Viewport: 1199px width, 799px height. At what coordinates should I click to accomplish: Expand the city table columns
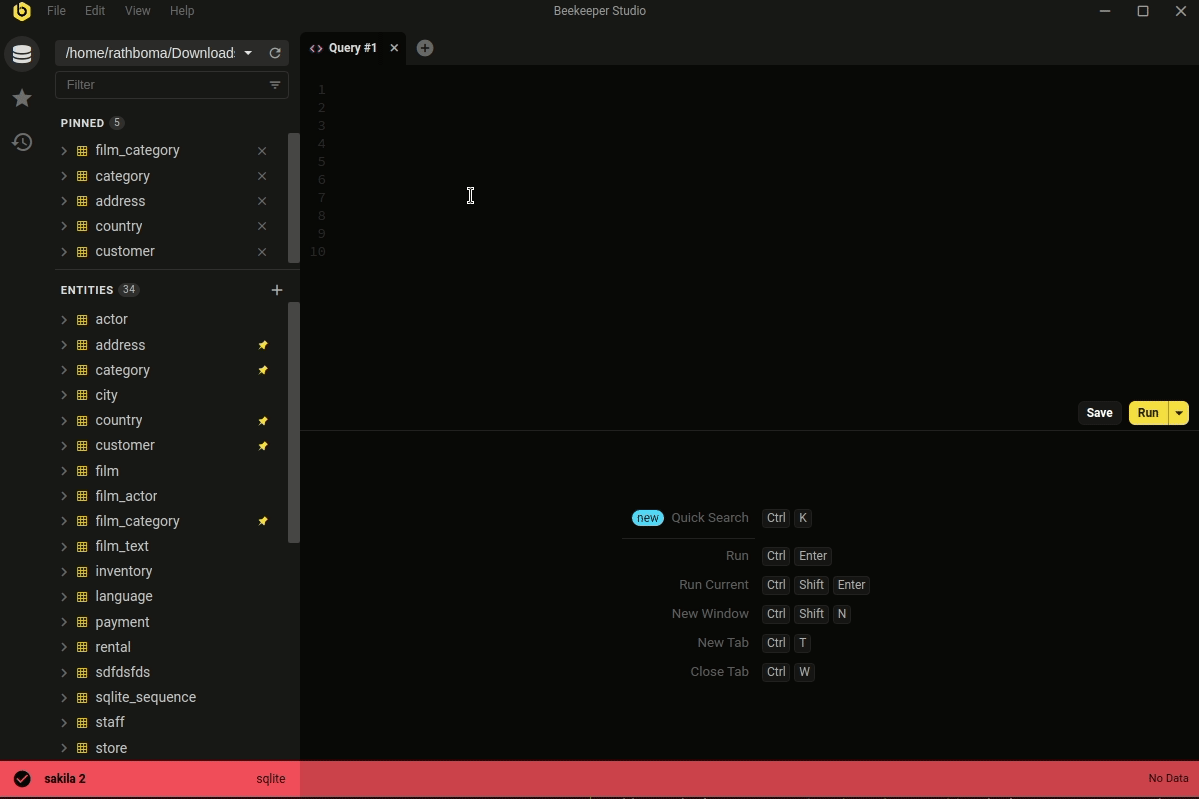64,395
